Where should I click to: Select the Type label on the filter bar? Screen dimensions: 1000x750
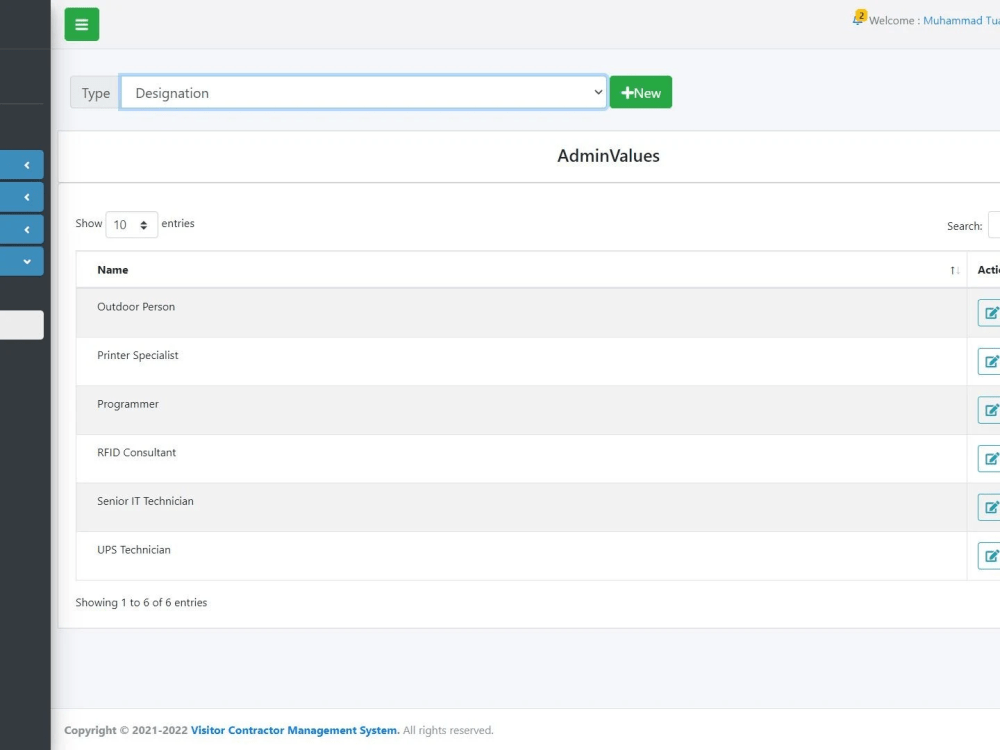(x=95, y=92)
